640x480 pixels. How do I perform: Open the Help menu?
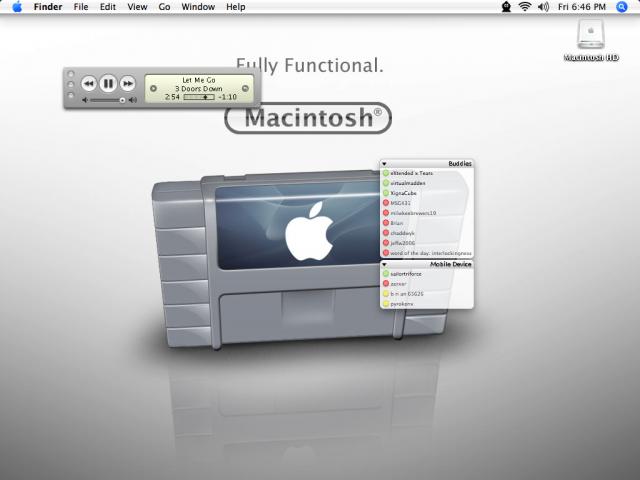236,7
